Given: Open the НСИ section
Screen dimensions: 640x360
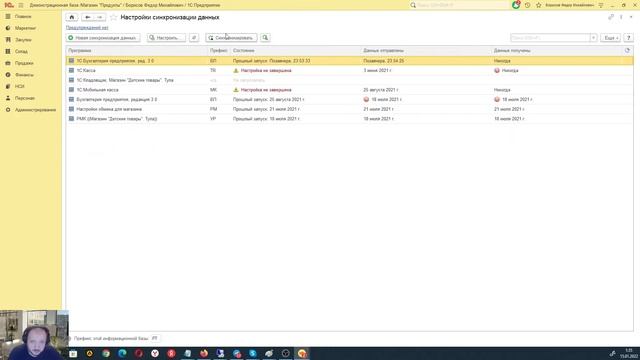Looking at the screenshot, I should [20, 87].
